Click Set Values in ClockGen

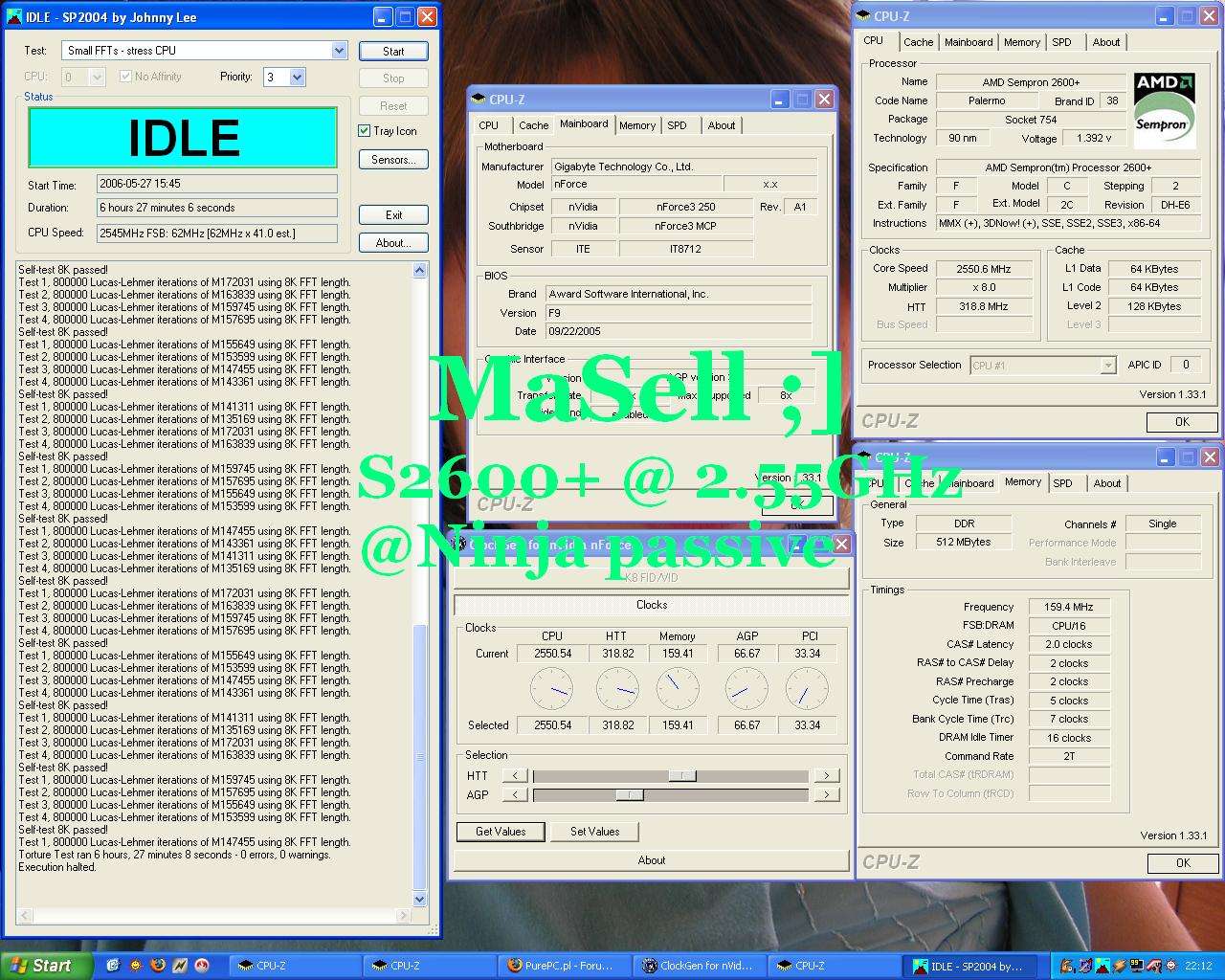pyautogui.click(x=594, y=832)
